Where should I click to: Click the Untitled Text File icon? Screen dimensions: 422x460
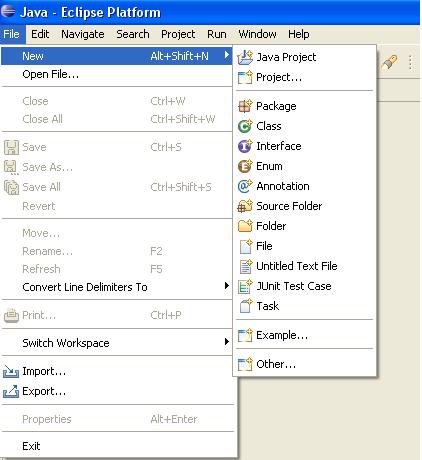[x=246, y=266]
